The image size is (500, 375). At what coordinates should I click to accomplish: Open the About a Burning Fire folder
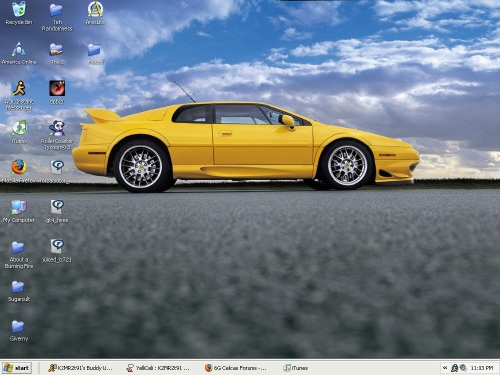[19, 255]
